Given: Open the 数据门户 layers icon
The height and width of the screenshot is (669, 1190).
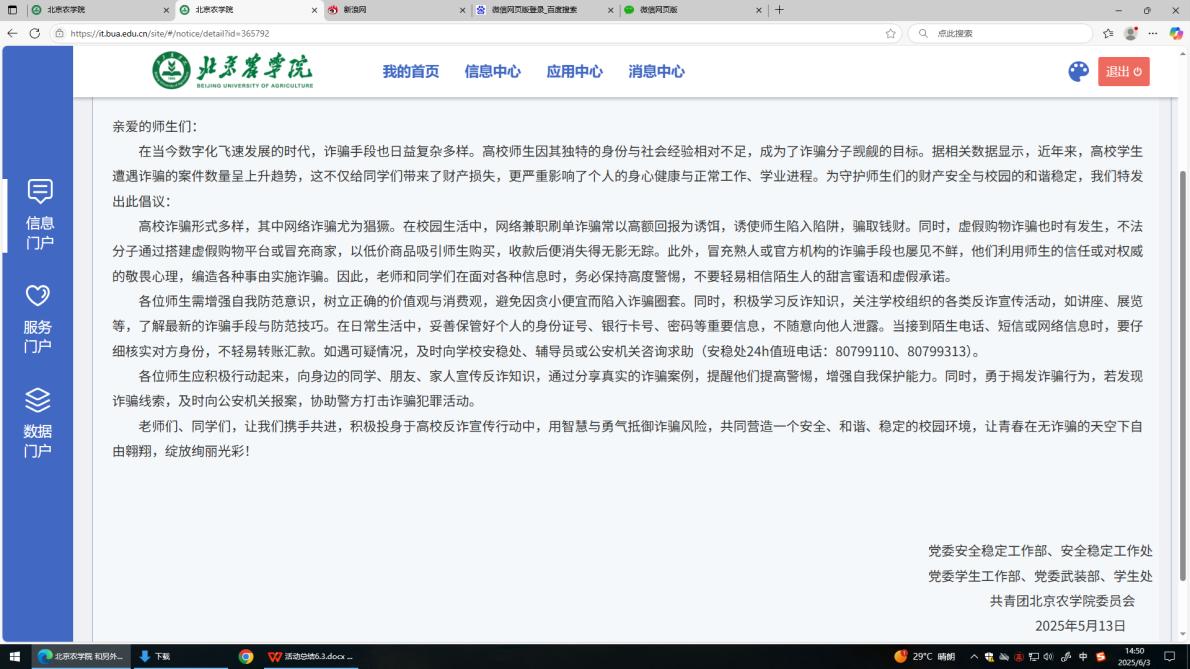Looking at the screenshot, I should click(x=38, y=400).
